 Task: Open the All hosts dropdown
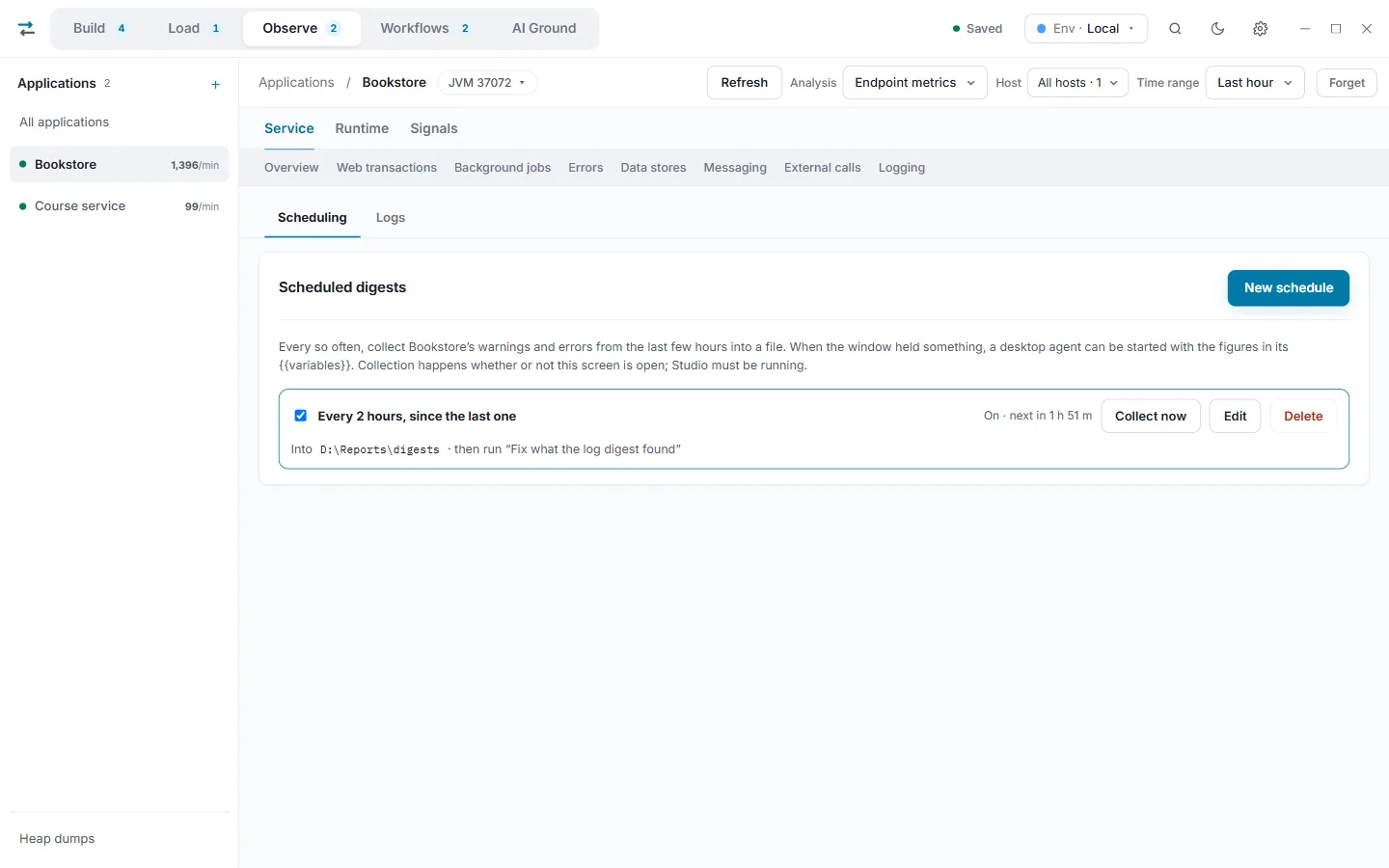coord(1077,83)
